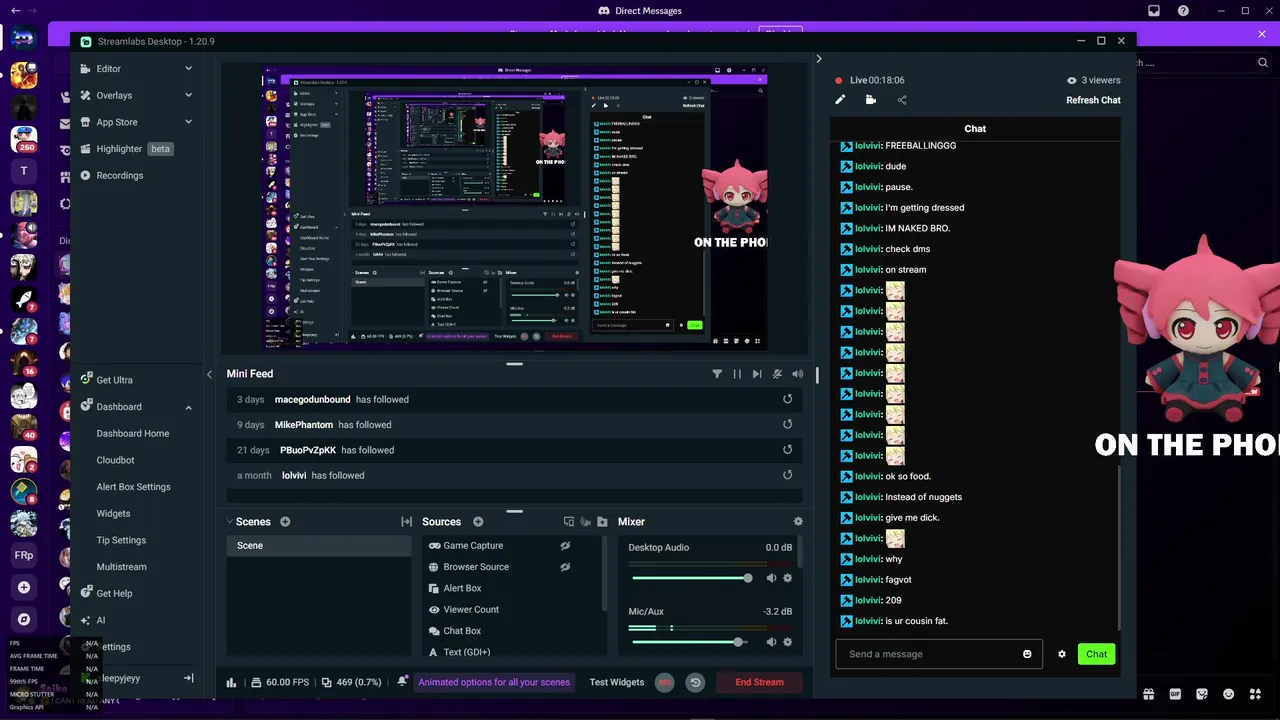Expand the App Store menu chevron
This screenshot has width=1280, height=720.
coord(188,122)
